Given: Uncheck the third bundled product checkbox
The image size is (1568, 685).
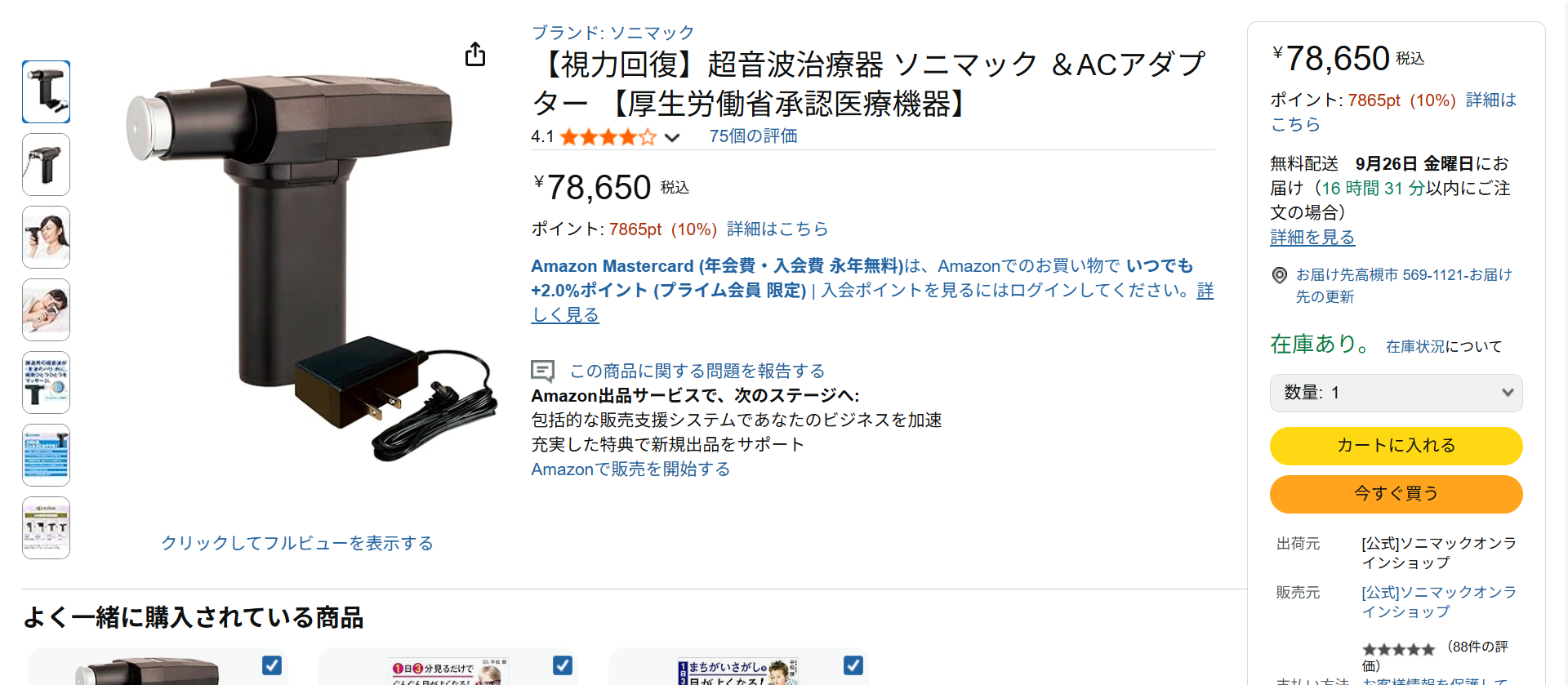Looking at the screenshot, I should coord(853,665).
